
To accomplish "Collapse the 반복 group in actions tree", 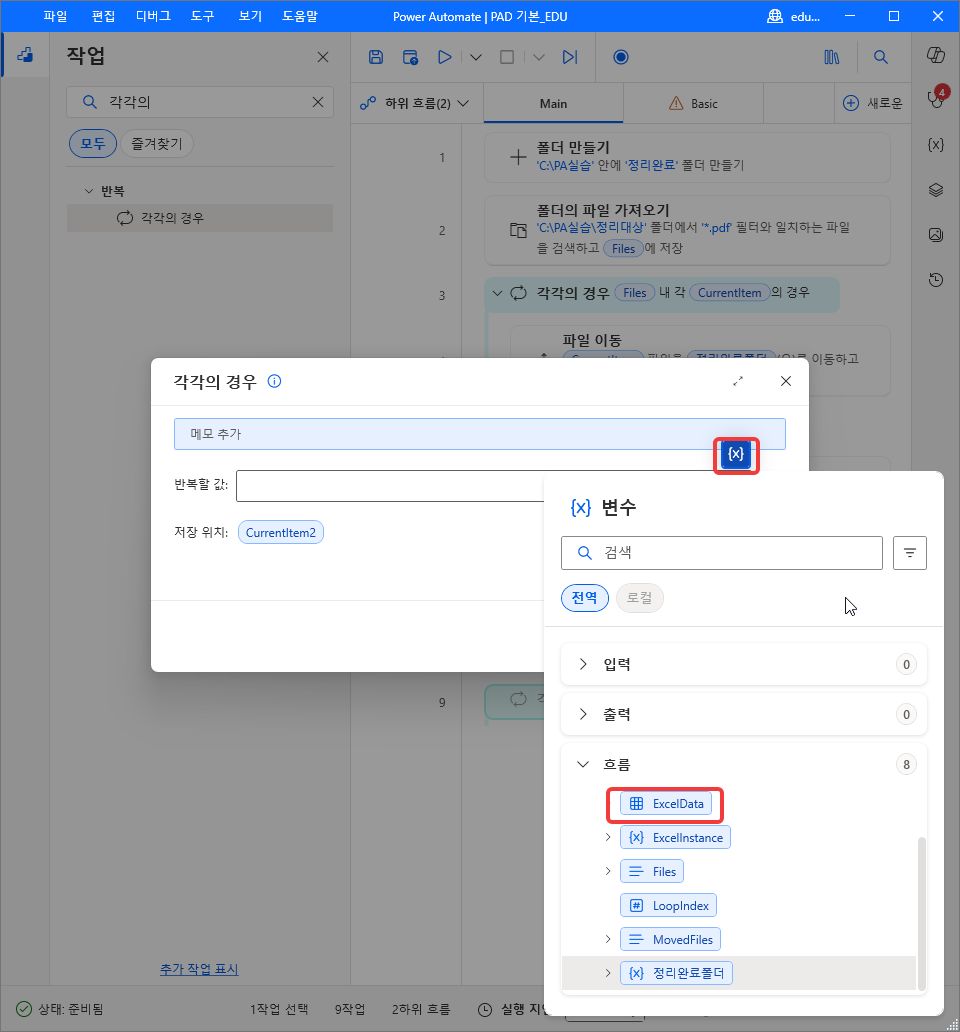I will tap(89, 191).
